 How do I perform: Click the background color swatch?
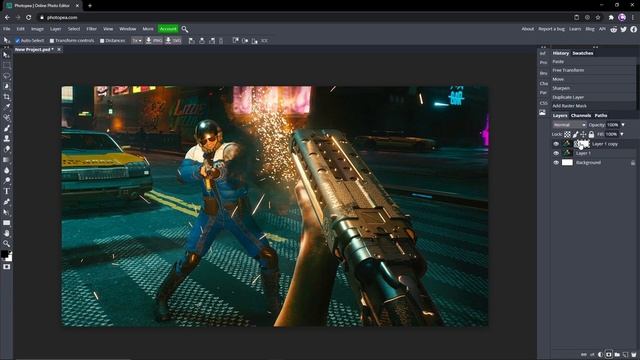click(x=9, y=258)
